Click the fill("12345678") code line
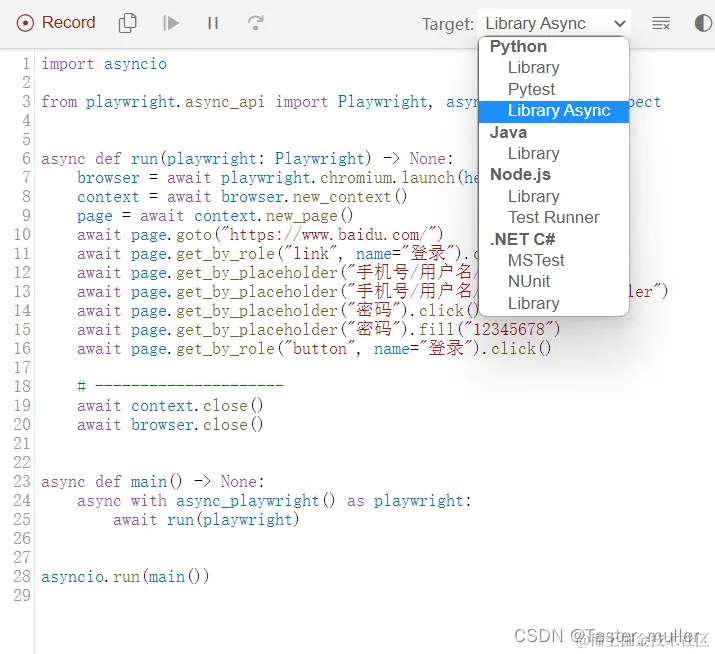The image size is (715, 654). point(318,330)
